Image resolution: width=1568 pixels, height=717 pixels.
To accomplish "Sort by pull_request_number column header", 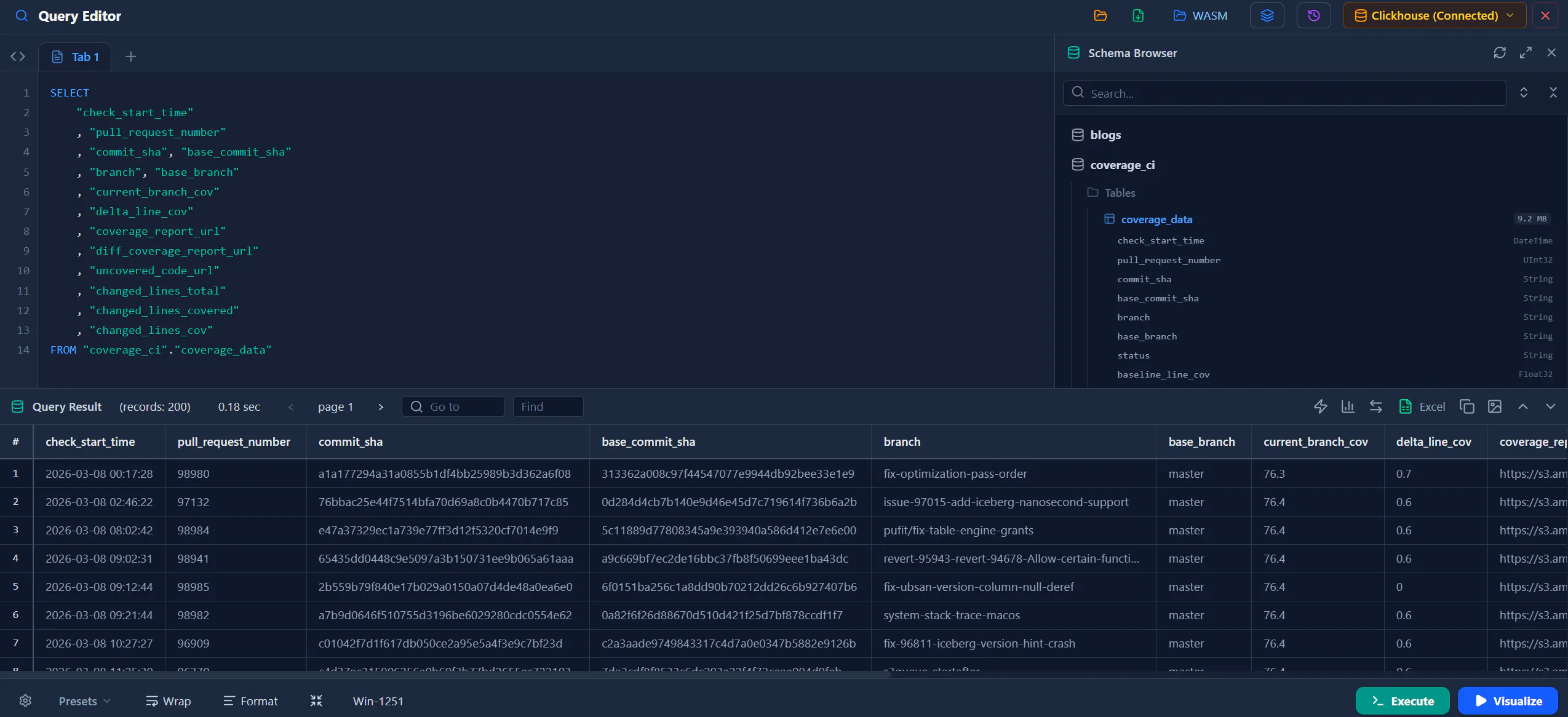I will (x=234, y=442).
